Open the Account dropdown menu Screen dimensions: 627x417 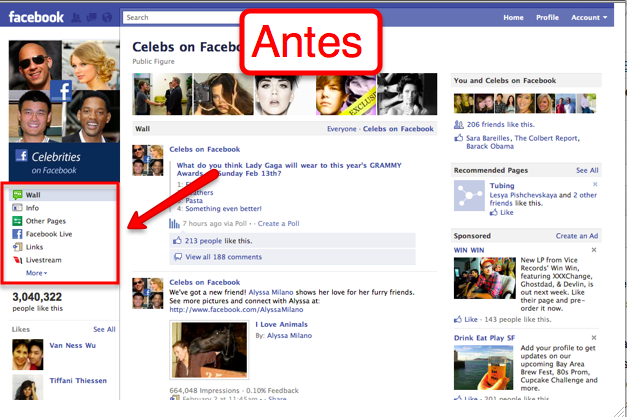point(589,18)
